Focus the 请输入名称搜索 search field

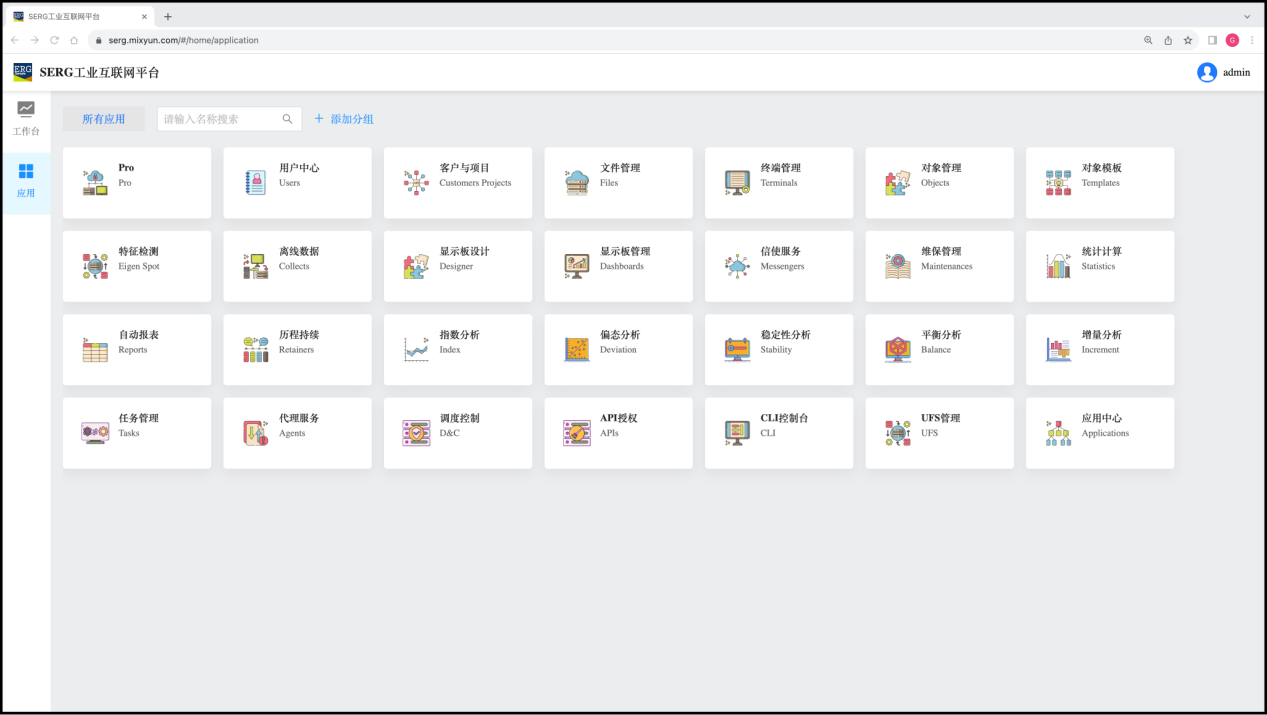220,119
